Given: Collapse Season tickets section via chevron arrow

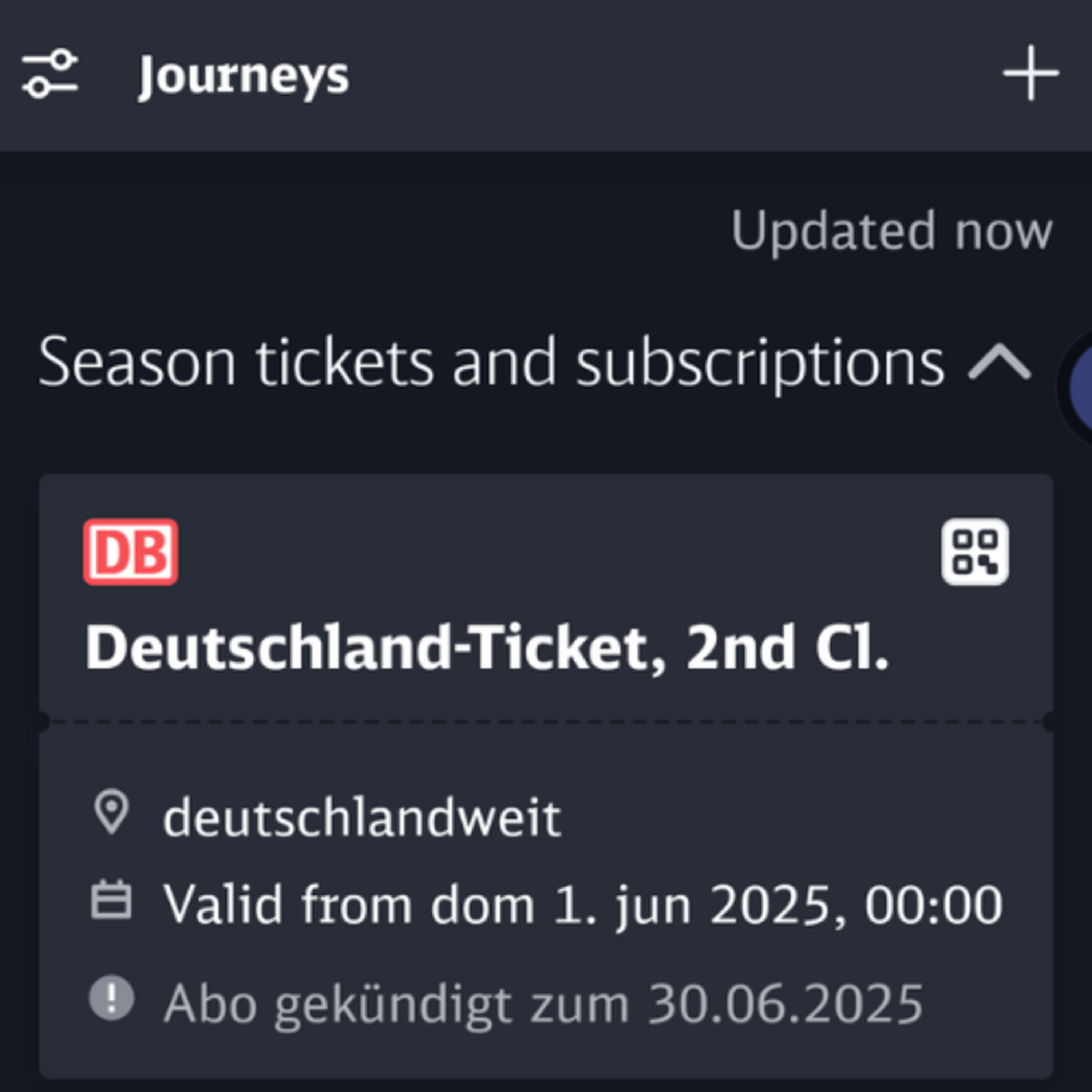Looking at the screenshot, I should 999,361.
